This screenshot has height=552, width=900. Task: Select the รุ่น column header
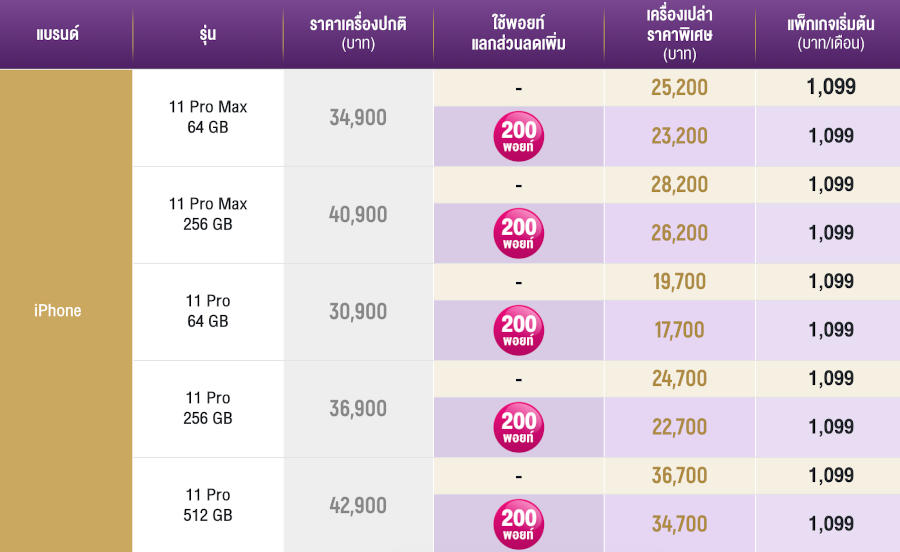coord(208,35)
